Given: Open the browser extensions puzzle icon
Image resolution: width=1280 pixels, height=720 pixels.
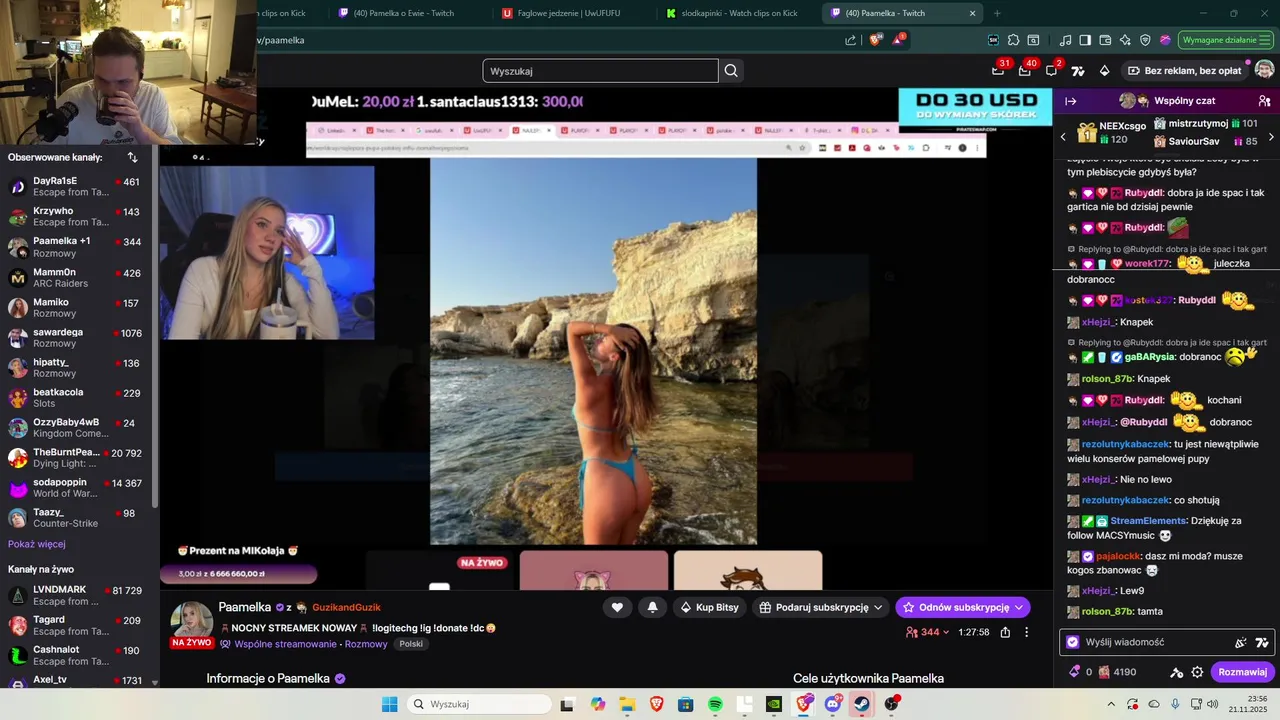Looking at the screenshot, I should tap(1013, 40).
